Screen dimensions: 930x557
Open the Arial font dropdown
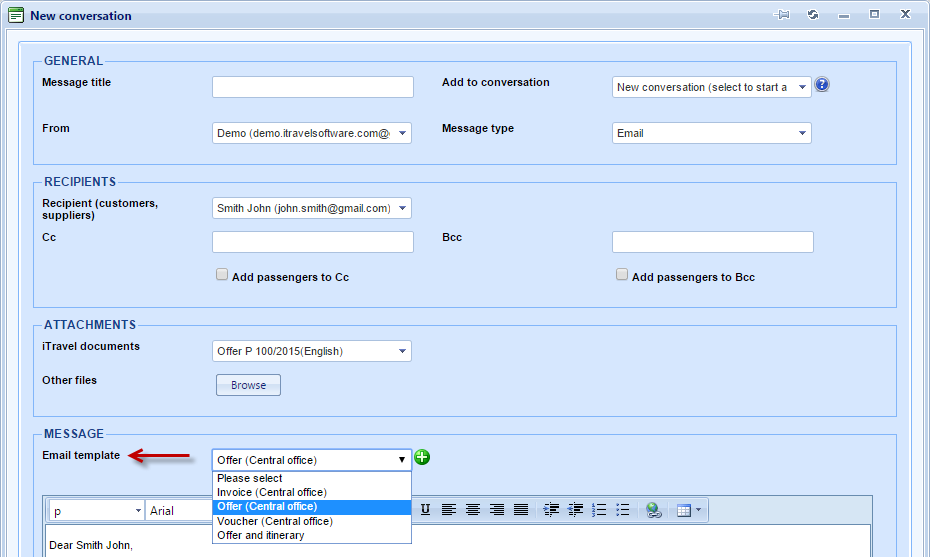point(179,511)
